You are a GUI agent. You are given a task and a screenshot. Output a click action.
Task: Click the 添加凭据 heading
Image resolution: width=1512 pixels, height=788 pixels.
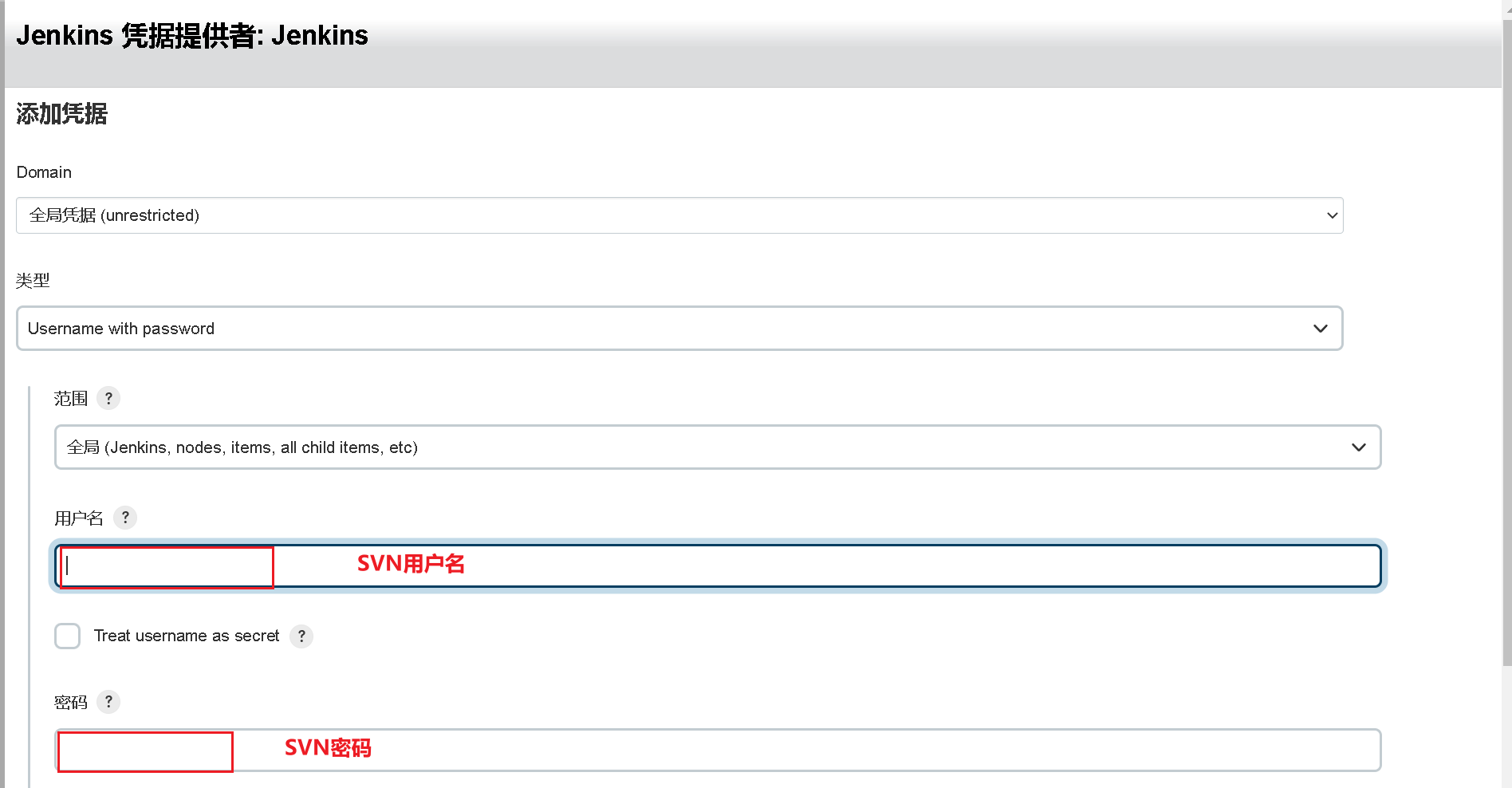(x=62, y=114)
